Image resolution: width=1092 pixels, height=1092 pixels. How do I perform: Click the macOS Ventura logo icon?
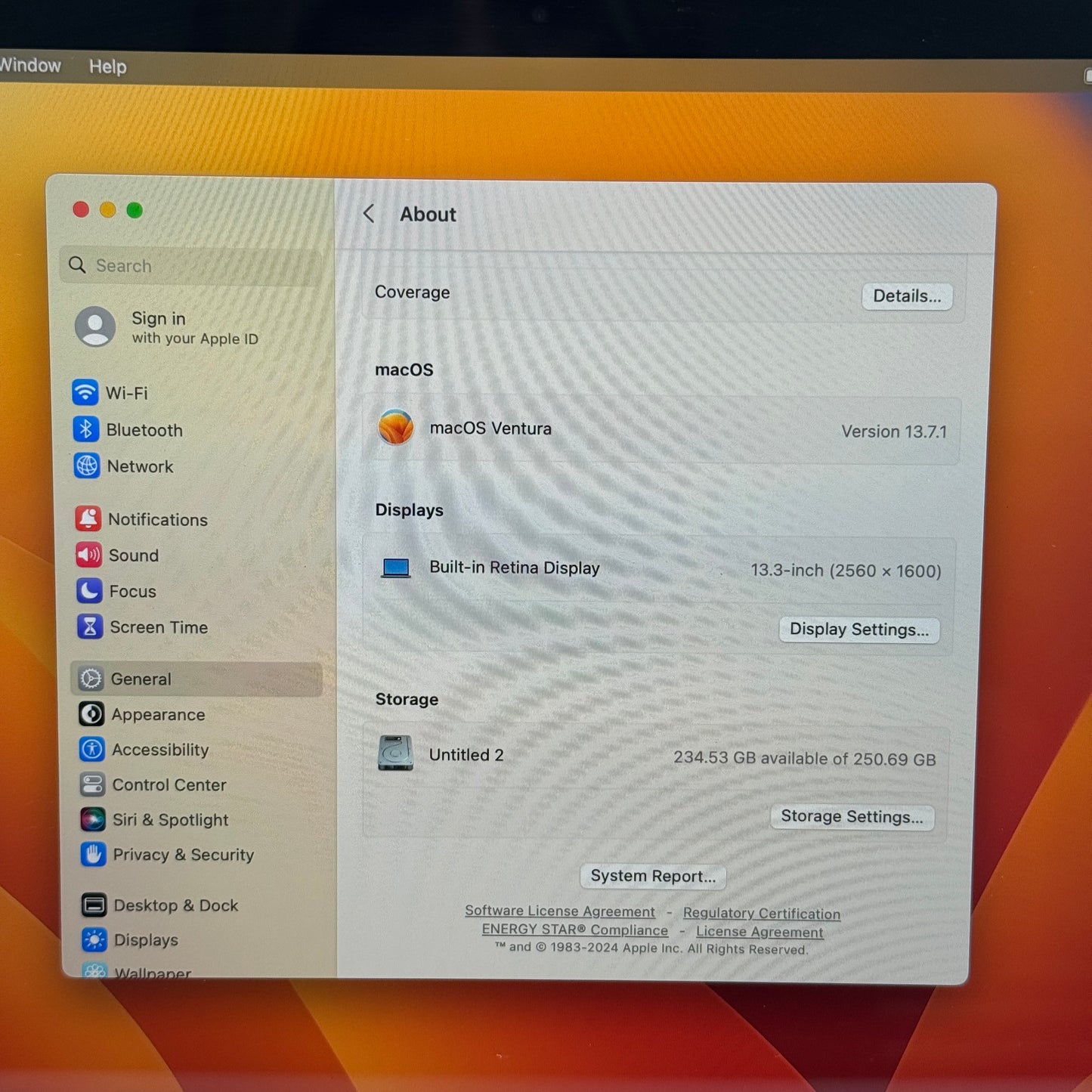[396, 427]
